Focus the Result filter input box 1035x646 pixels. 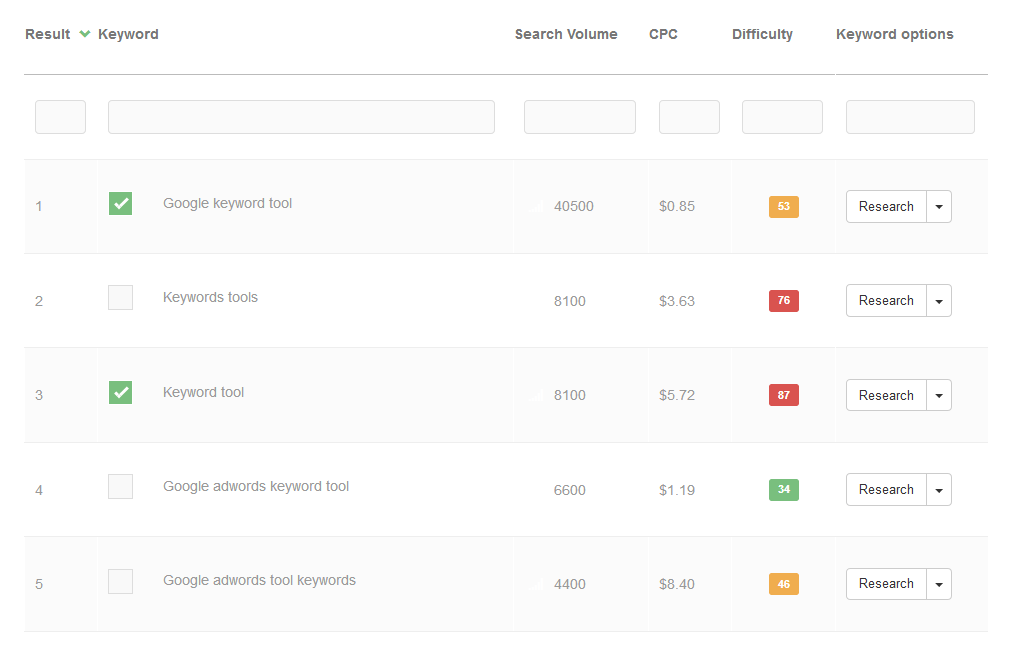pos(60,117)
